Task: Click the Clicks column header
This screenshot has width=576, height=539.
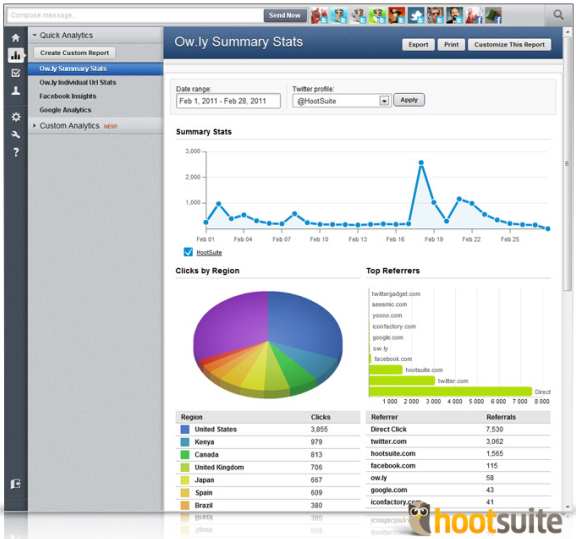Action: (x=320, y=417)
